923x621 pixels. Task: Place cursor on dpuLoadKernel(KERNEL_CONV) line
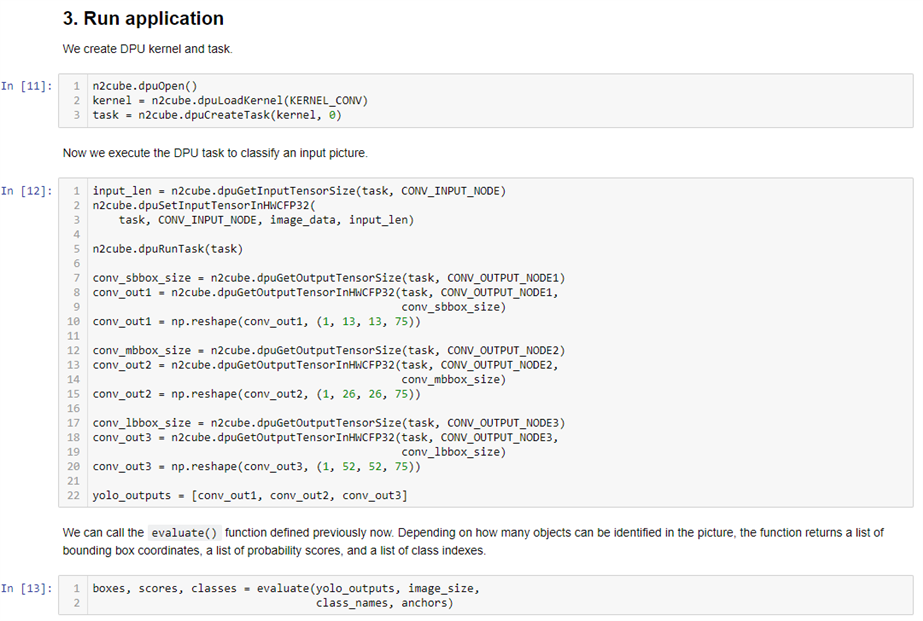(x=230, y=101)
